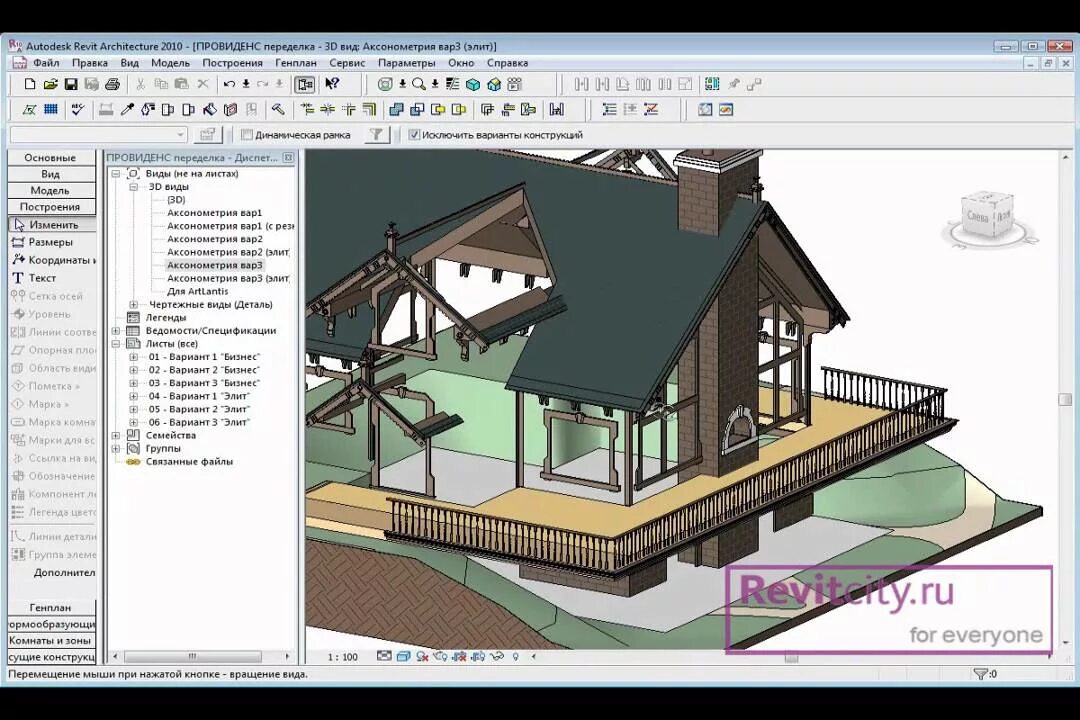This screenshot has width=1080, height=720.
Task: Open the default 3D view house icon
Action: [494, 84]
